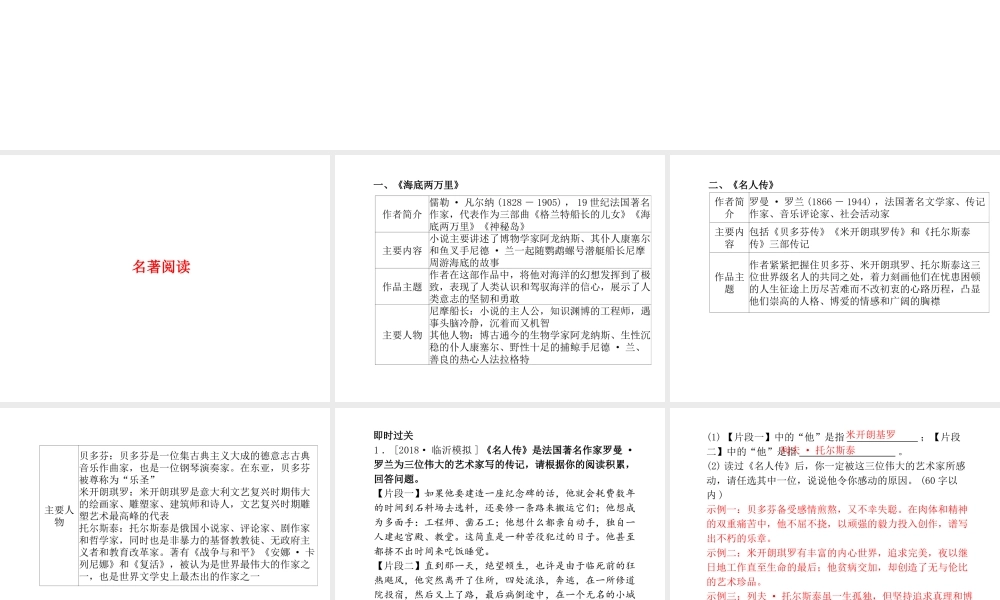Click the 罗曼·罗兰 author description cell

point(869,207)
